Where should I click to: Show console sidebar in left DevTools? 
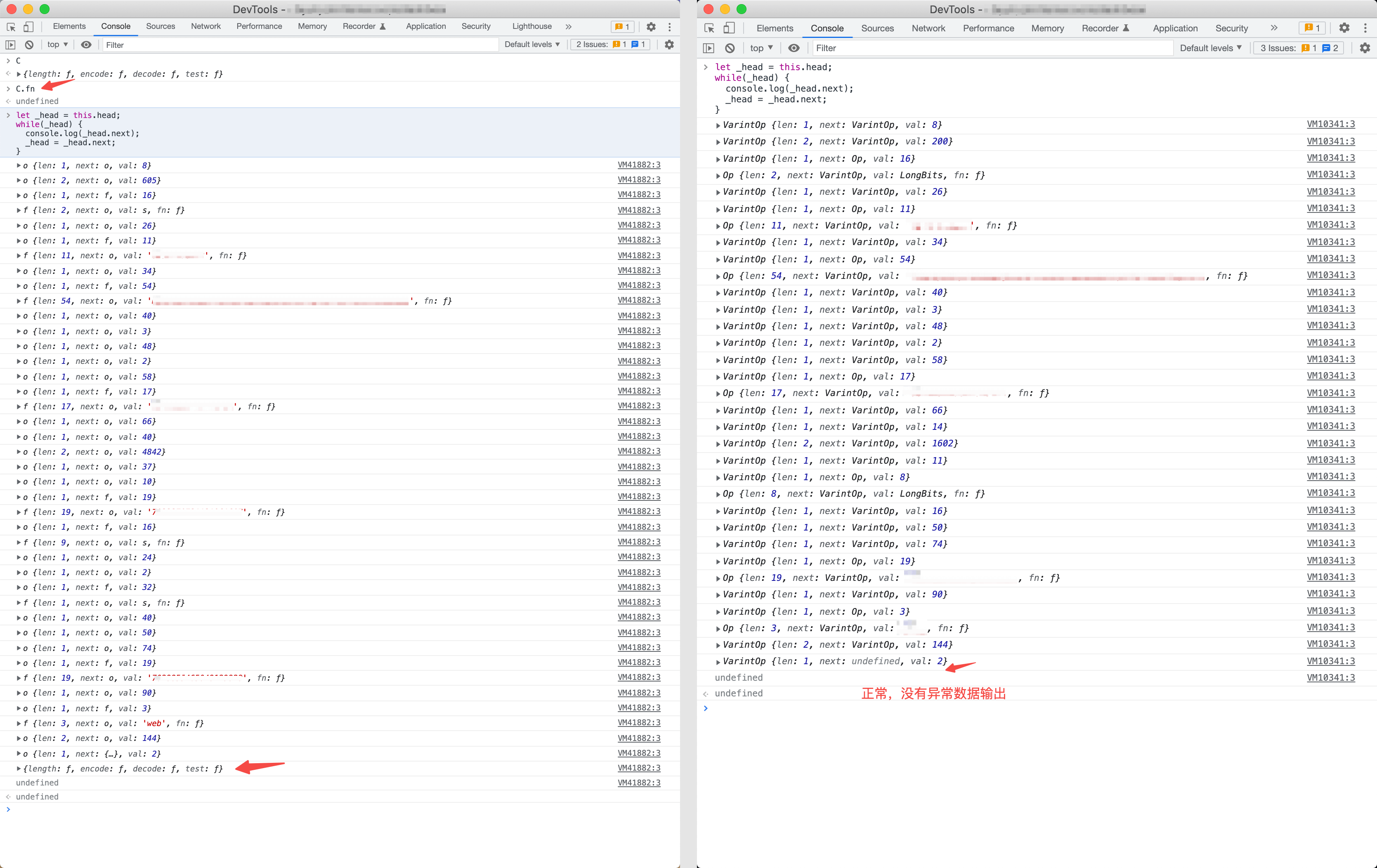pos(10,45)
